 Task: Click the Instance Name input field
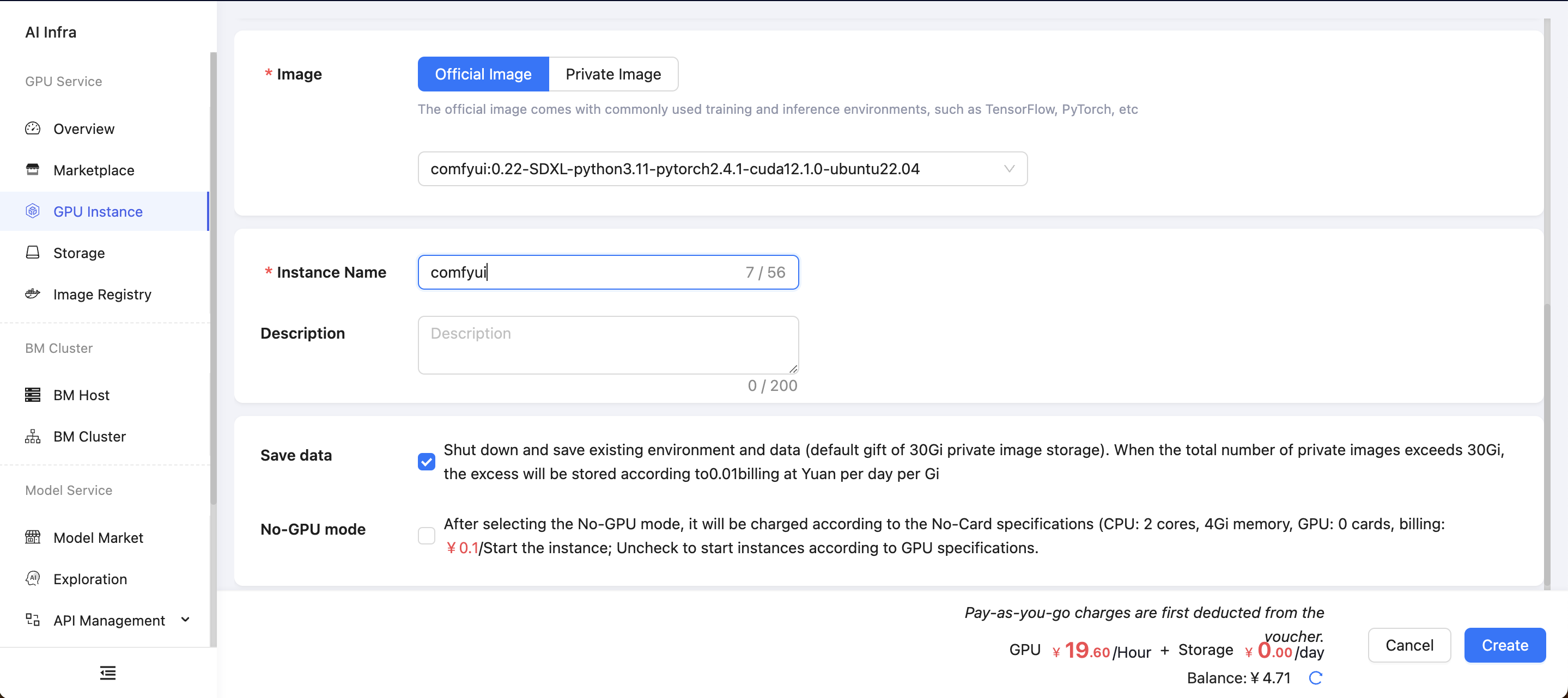click(x=608, y=272)
